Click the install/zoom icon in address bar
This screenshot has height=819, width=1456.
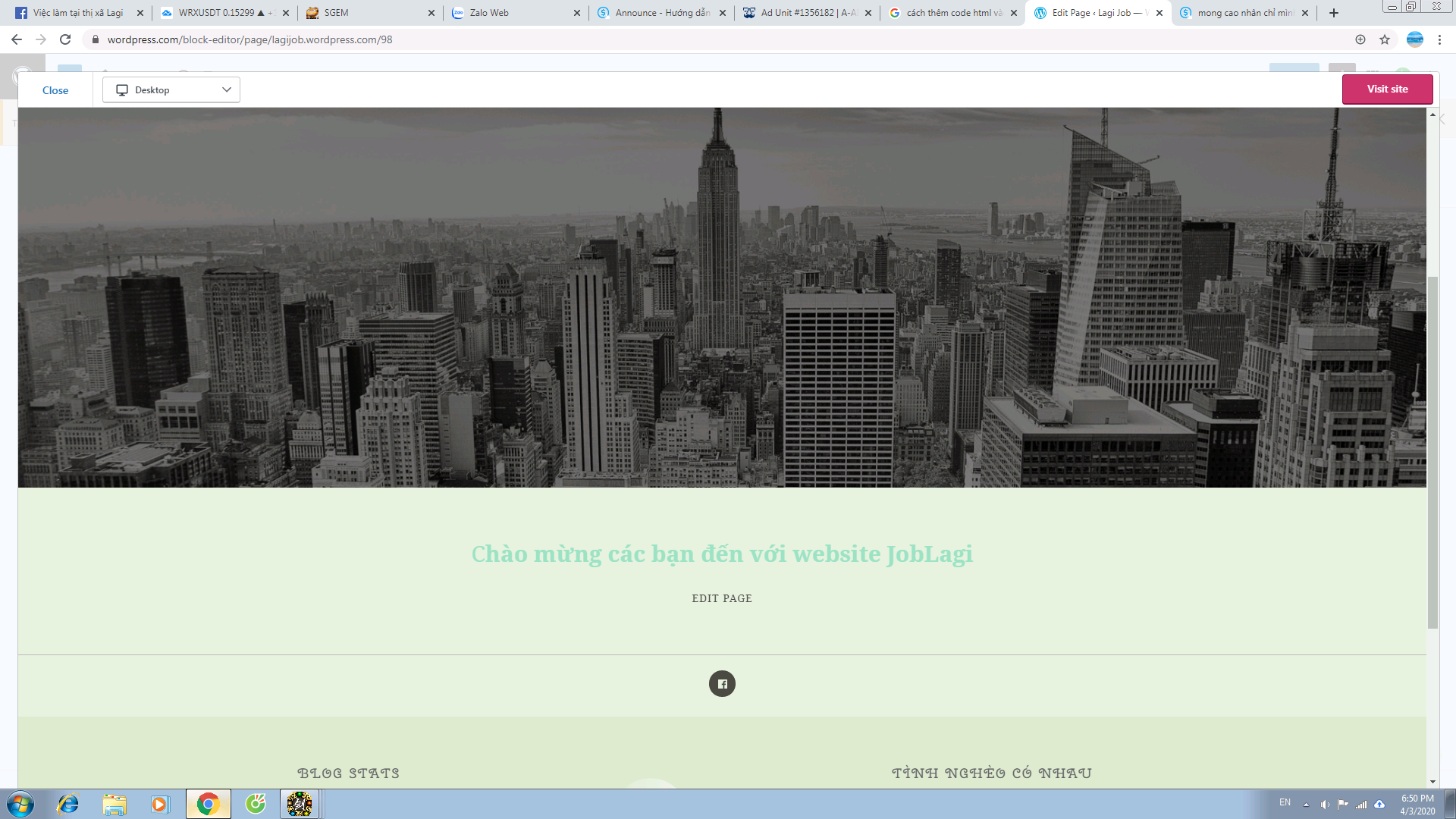1360,39
